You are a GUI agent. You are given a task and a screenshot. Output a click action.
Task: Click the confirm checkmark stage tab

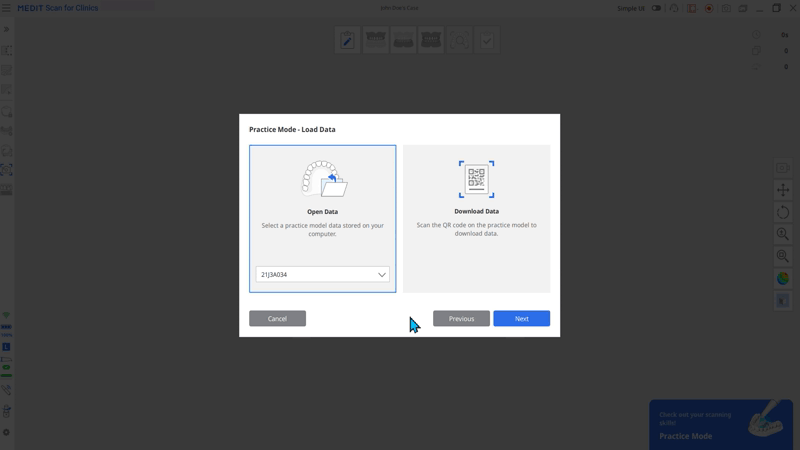point(487,40)
